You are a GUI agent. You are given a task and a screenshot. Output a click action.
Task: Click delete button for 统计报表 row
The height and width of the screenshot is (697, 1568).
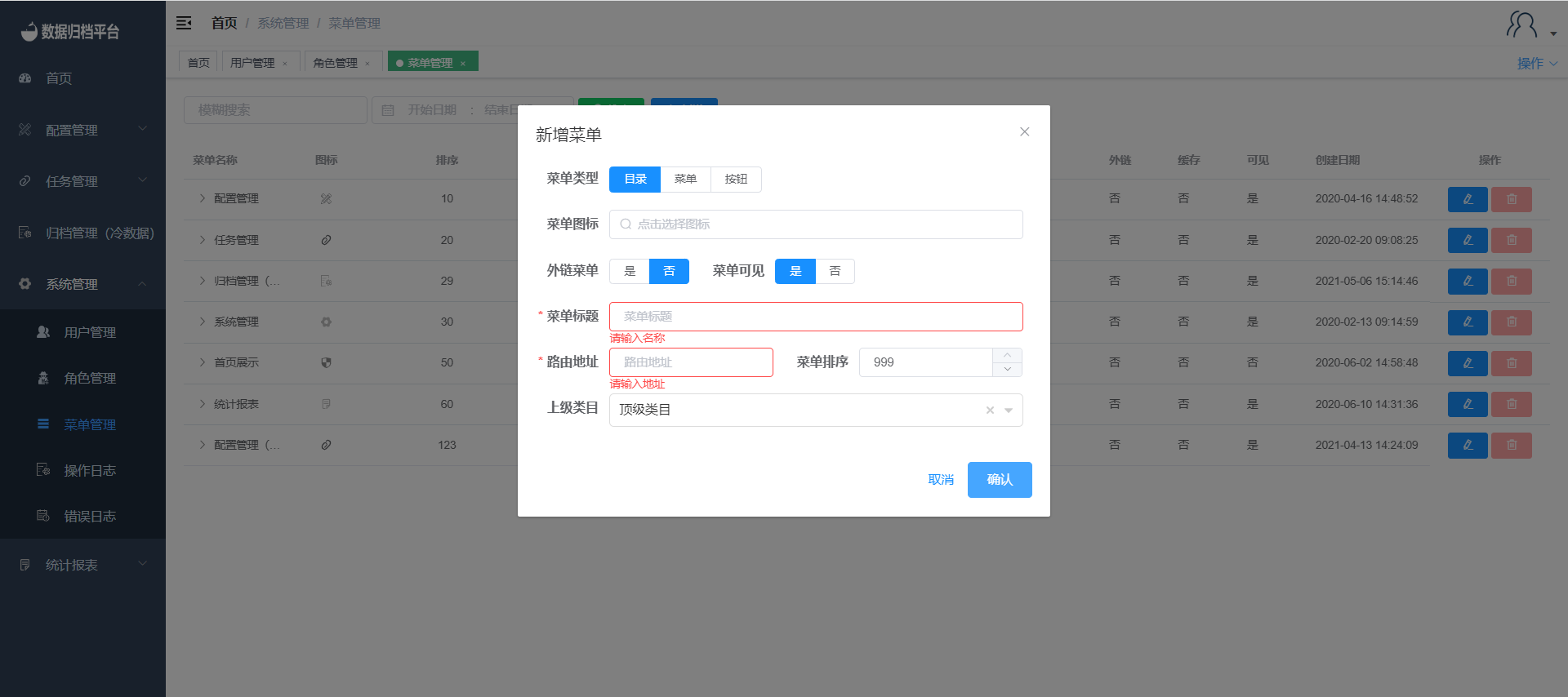click(1512, 404)
